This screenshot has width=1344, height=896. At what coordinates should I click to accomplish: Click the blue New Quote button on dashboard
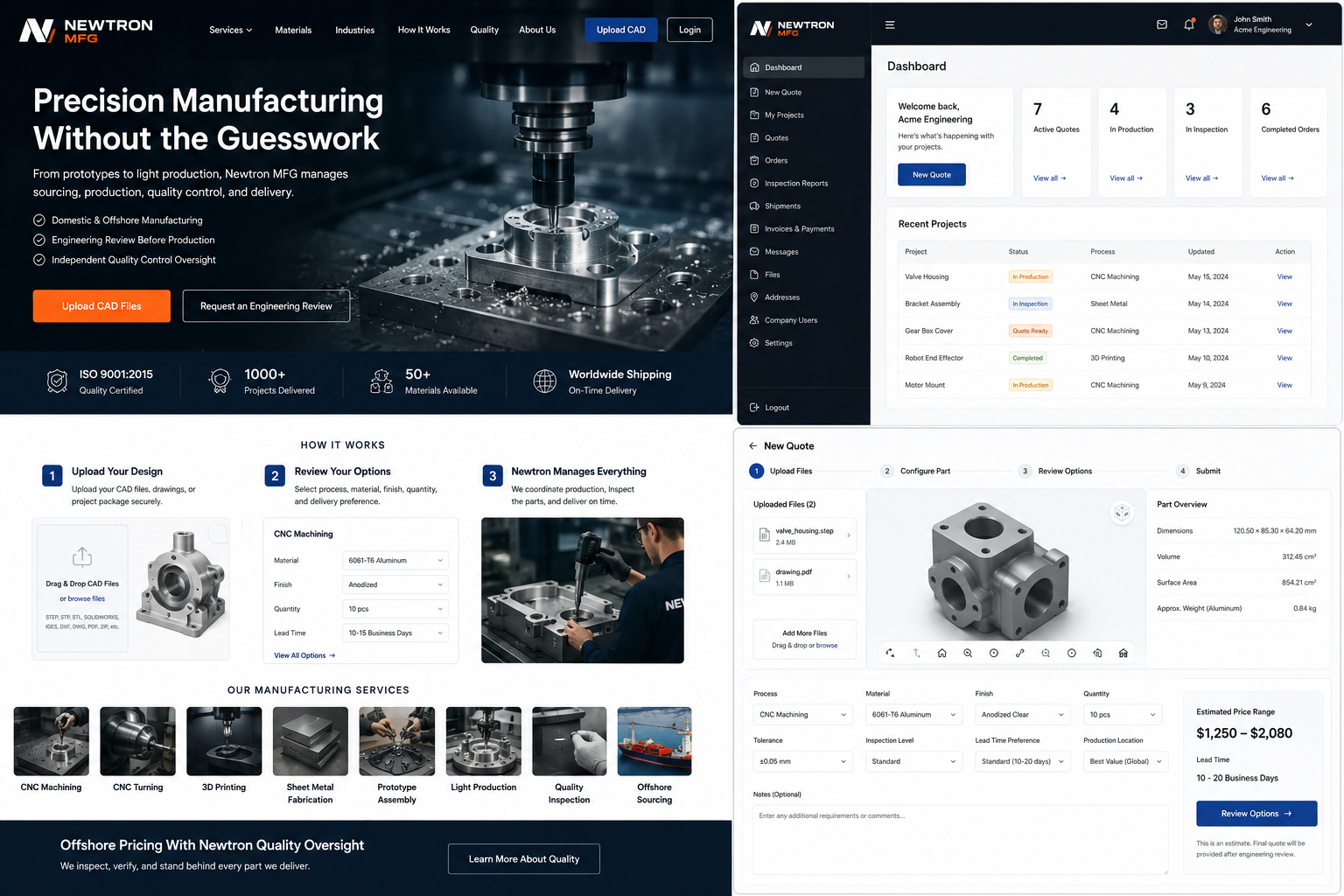[x=932, y=175]
